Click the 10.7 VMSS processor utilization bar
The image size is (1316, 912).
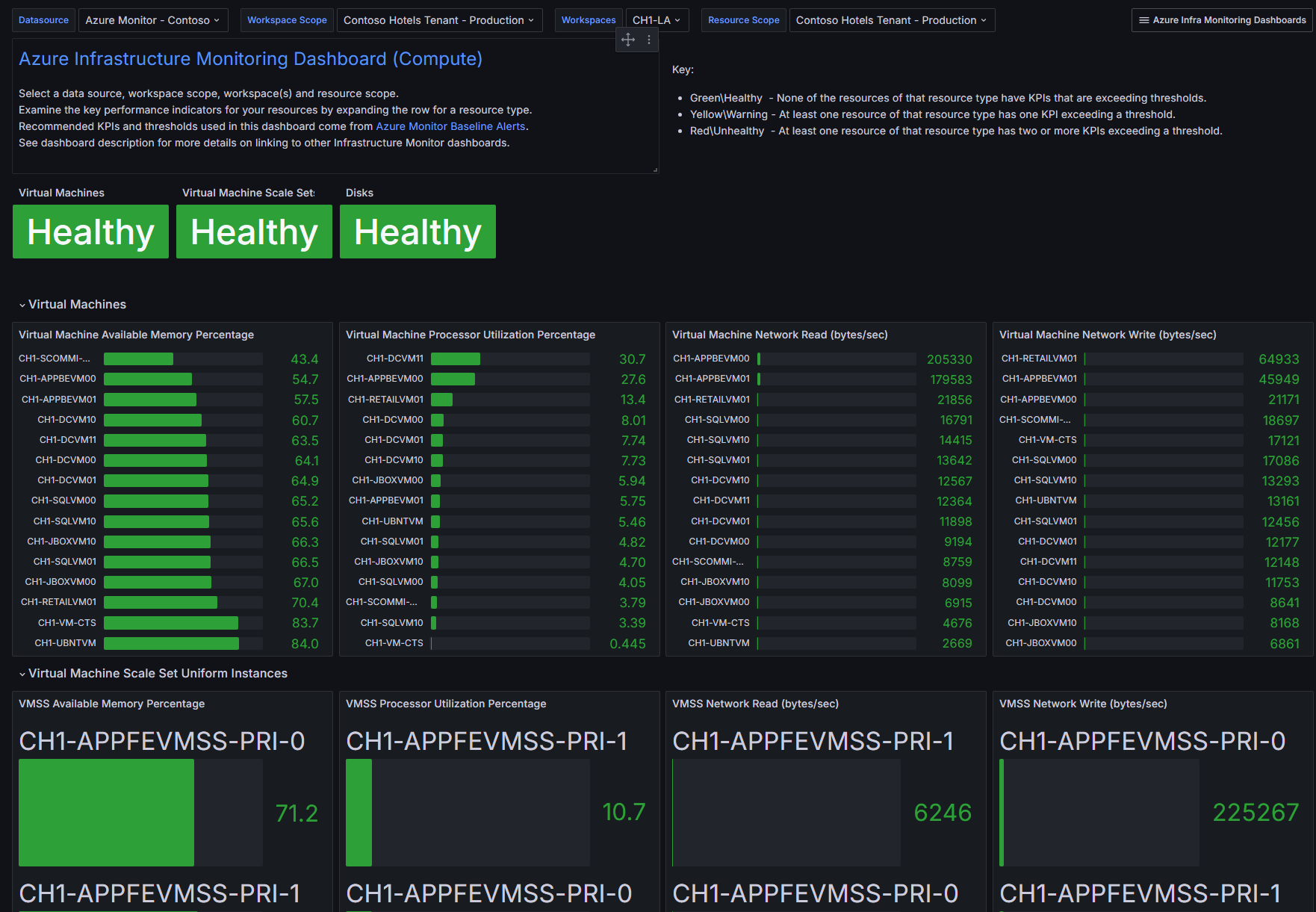pyautogui.click(x=359, y=813)
